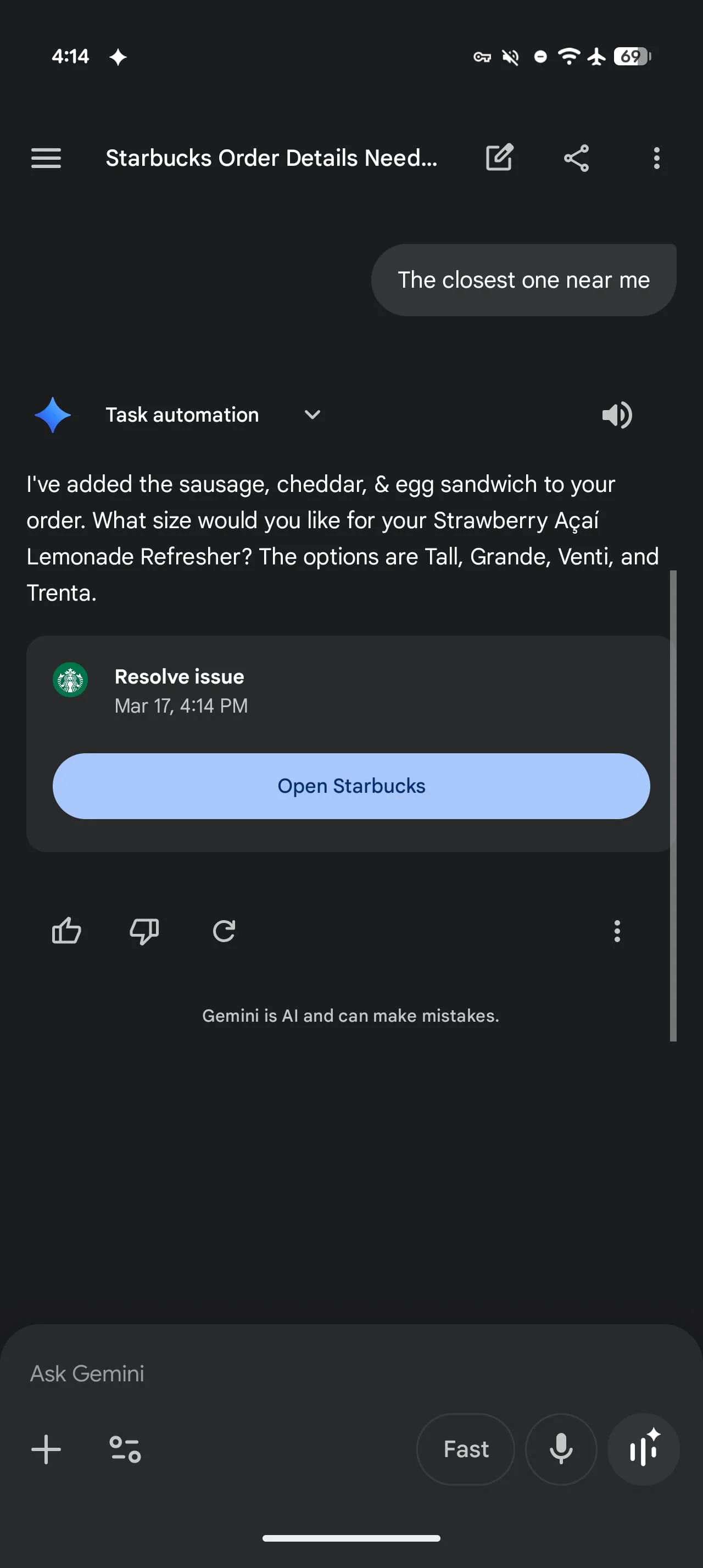
Task: Open the response's three-dot options menu
Action: [x=617, y=931]
